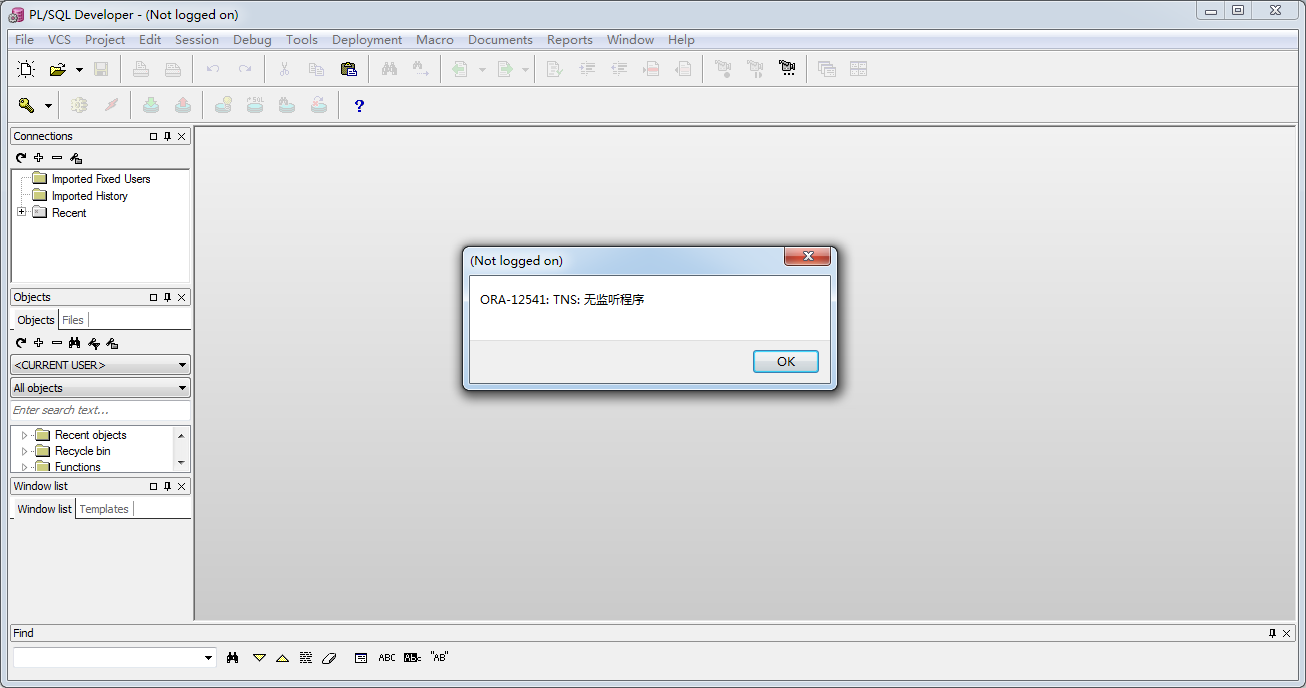Viewport: 1306px width, 688px height.
Task: Expand the Recycle bin tree node
Action: click(24, 451)
